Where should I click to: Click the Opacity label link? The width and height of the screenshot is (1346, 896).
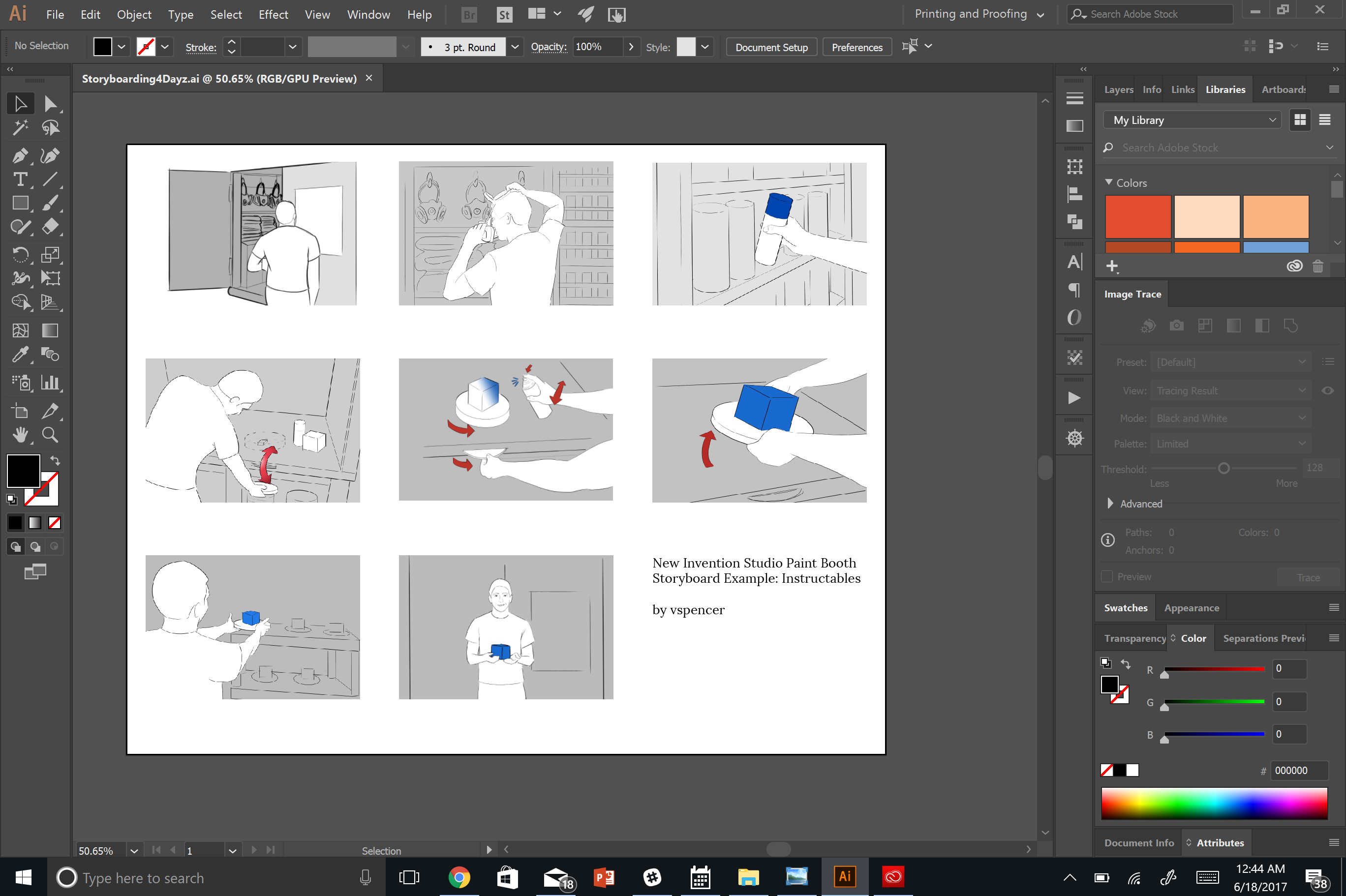click(548, 47)
